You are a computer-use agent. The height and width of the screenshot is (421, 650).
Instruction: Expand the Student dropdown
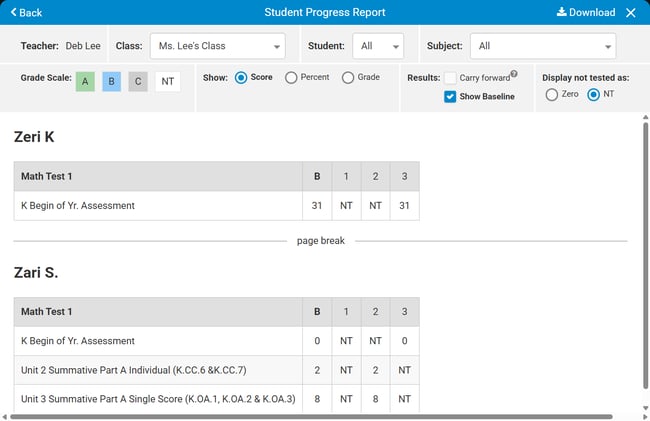[x=379, y=46]
